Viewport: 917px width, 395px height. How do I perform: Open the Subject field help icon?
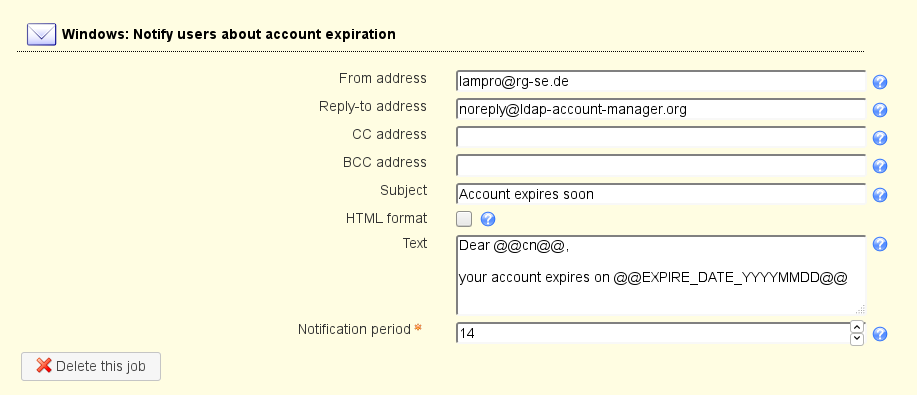pos(880,195)
